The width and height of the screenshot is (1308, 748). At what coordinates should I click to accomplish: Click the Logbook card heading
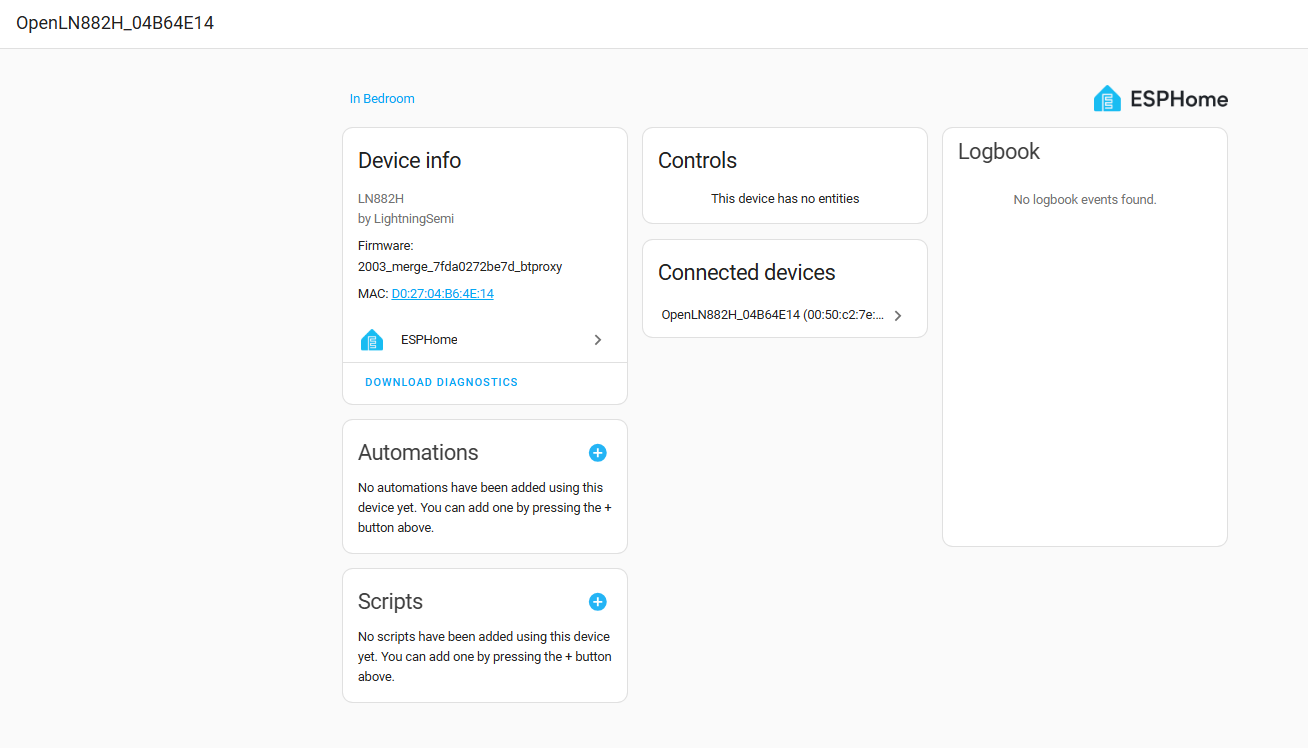coord(999,152)
